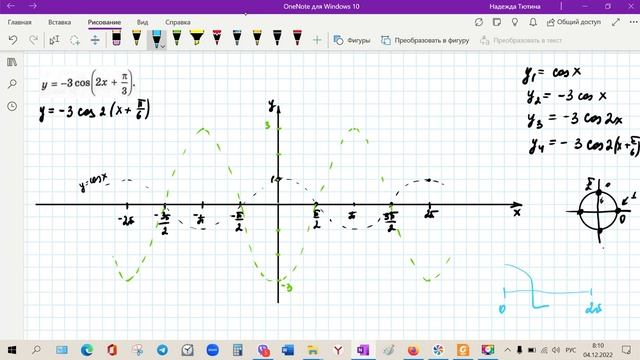Open File Explorer from the taskbar
This screenshot has height=360, width=640.
click(x=313, y=350)
